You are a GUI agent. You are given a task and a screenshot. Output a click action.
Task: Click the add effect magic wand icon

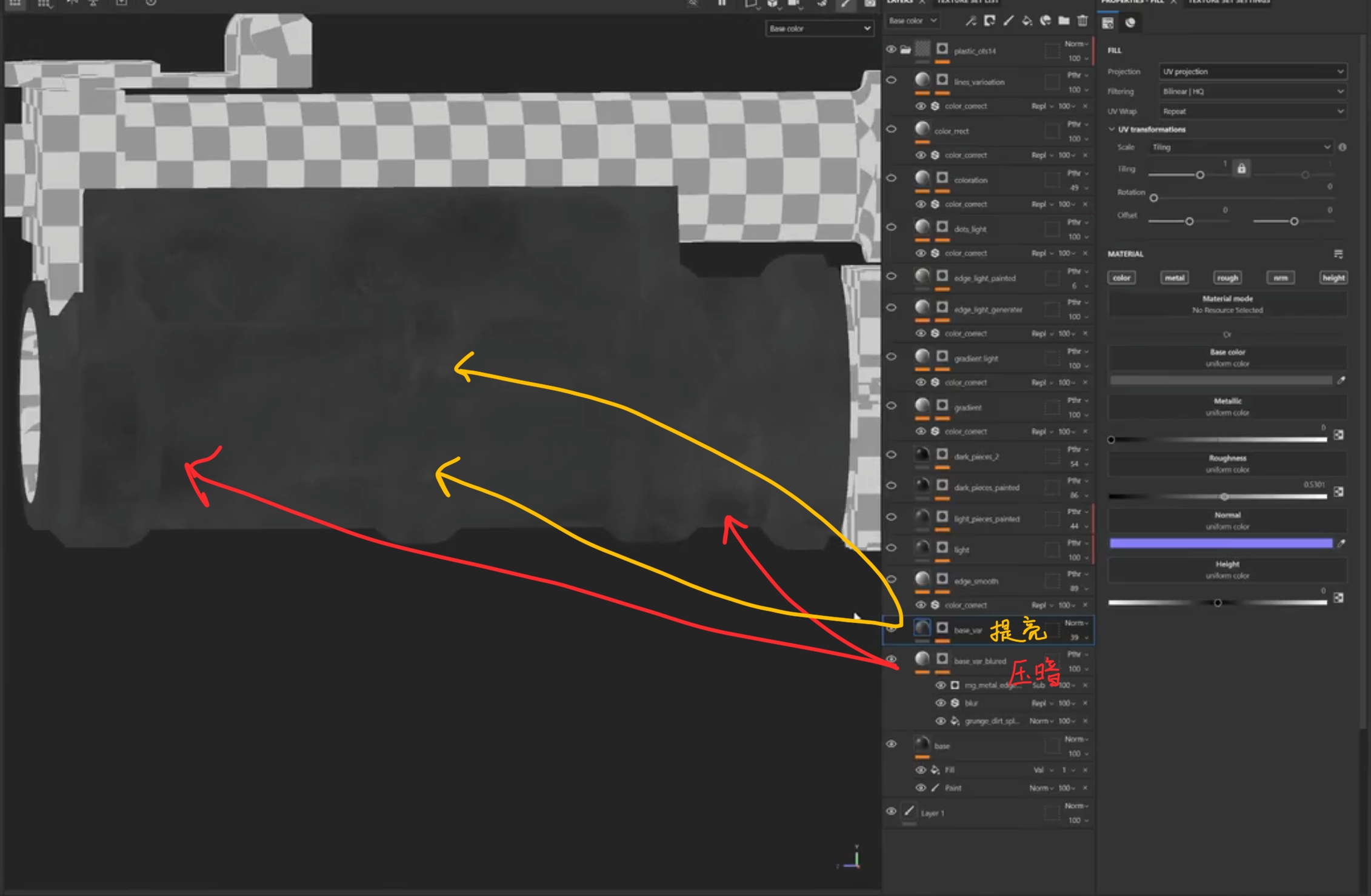(971, 21)
